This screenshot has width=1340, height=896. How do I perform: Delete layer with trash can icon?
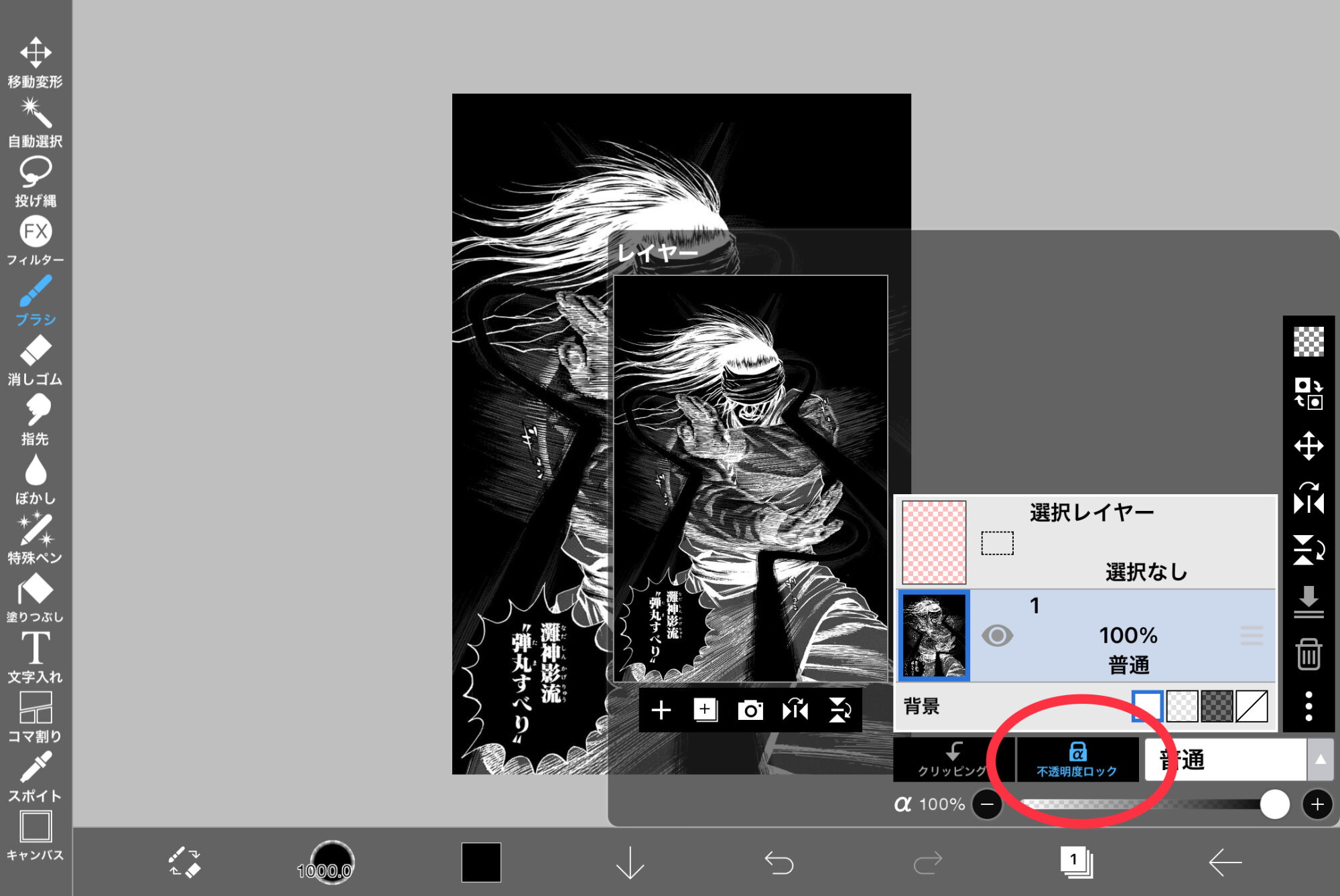coord(1308,654)
